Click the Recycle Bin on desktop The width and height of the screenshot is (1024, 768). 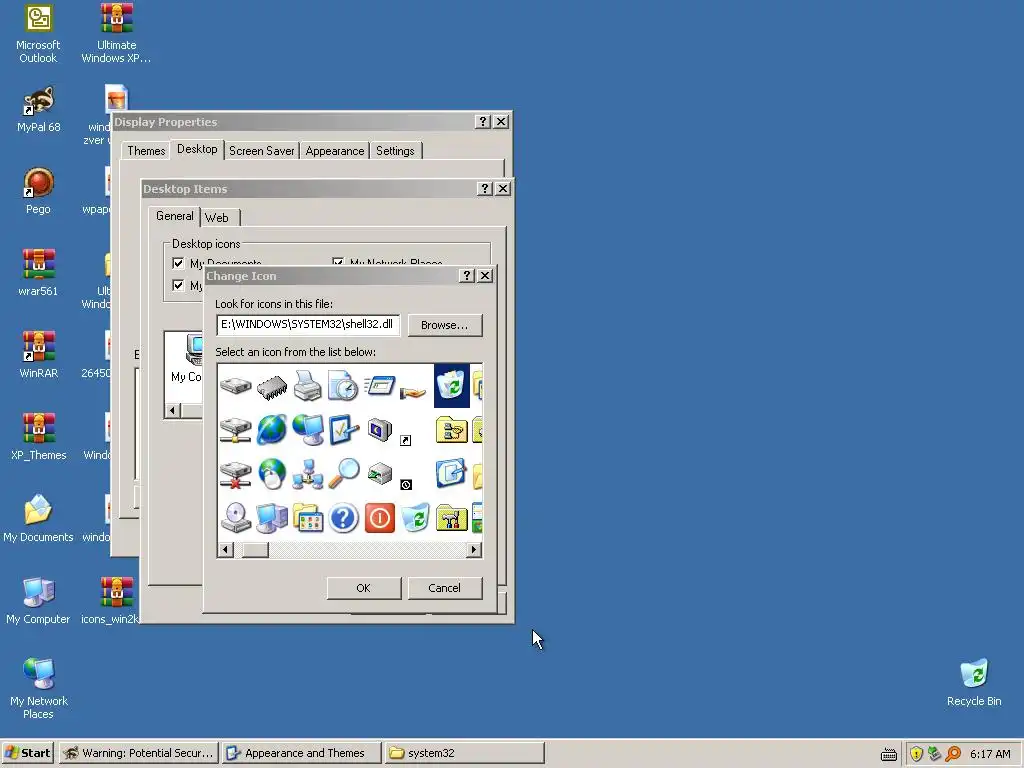click(974, 682)
